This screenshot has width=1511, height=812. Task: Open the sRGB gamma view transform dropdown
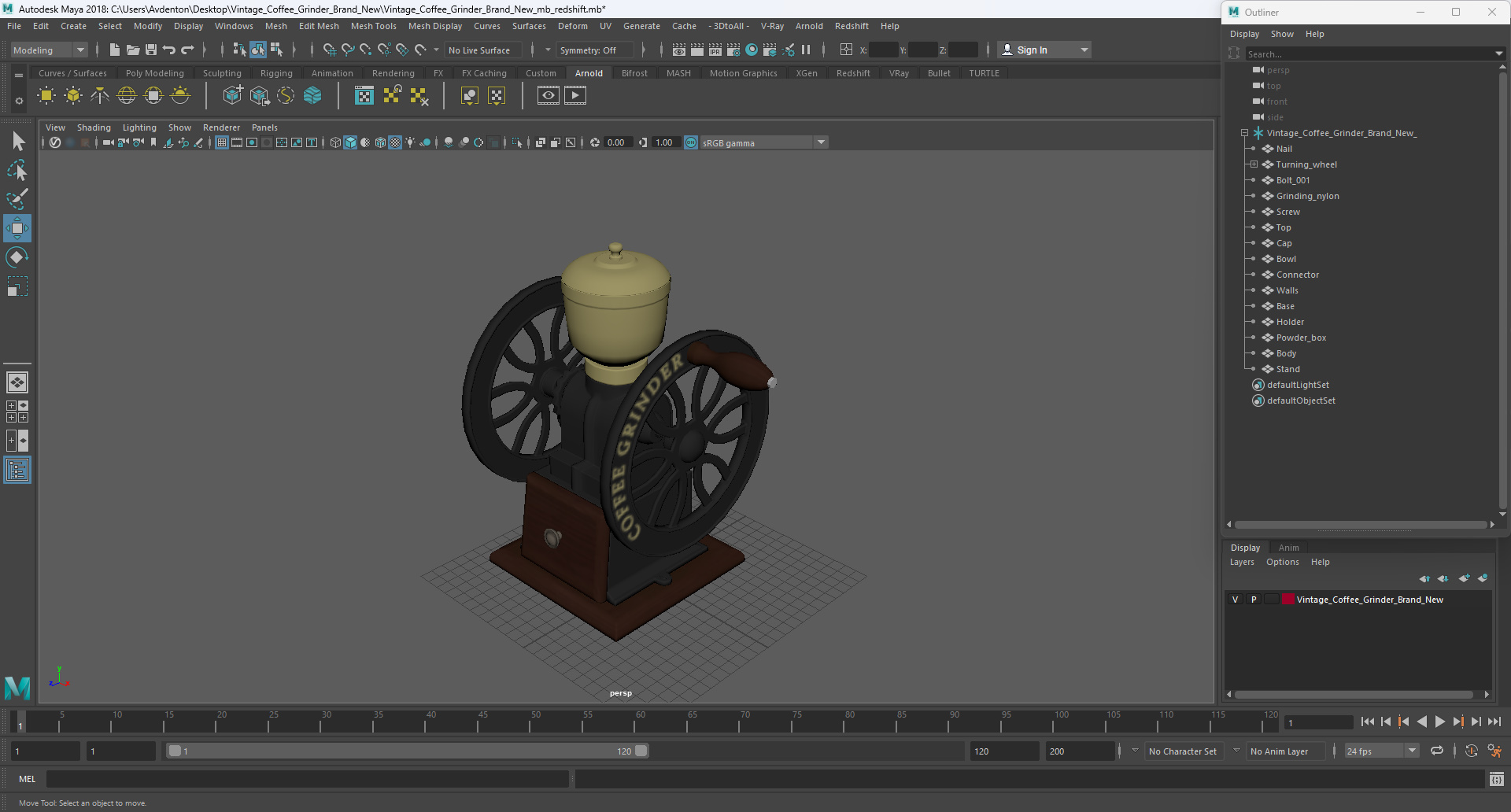pos(763,142)
